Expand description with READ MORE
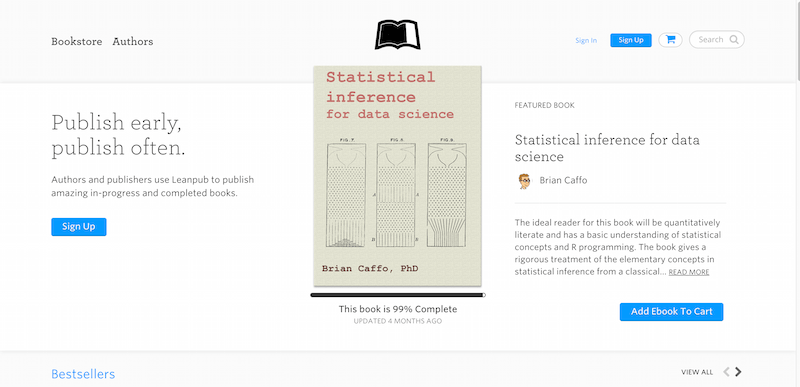 point(689,272)
